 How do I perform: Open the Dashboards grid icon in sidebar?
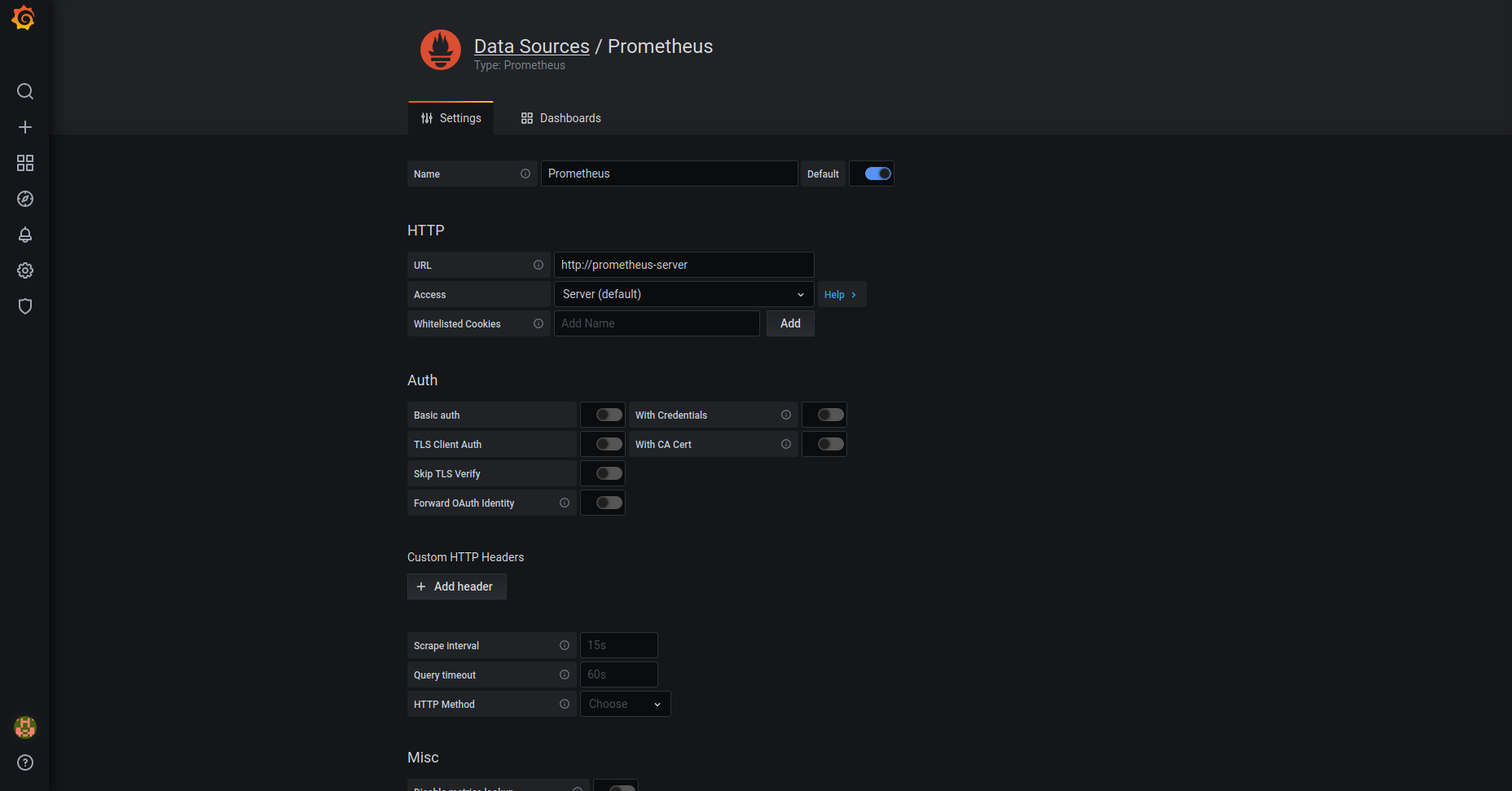pos(25,163)
